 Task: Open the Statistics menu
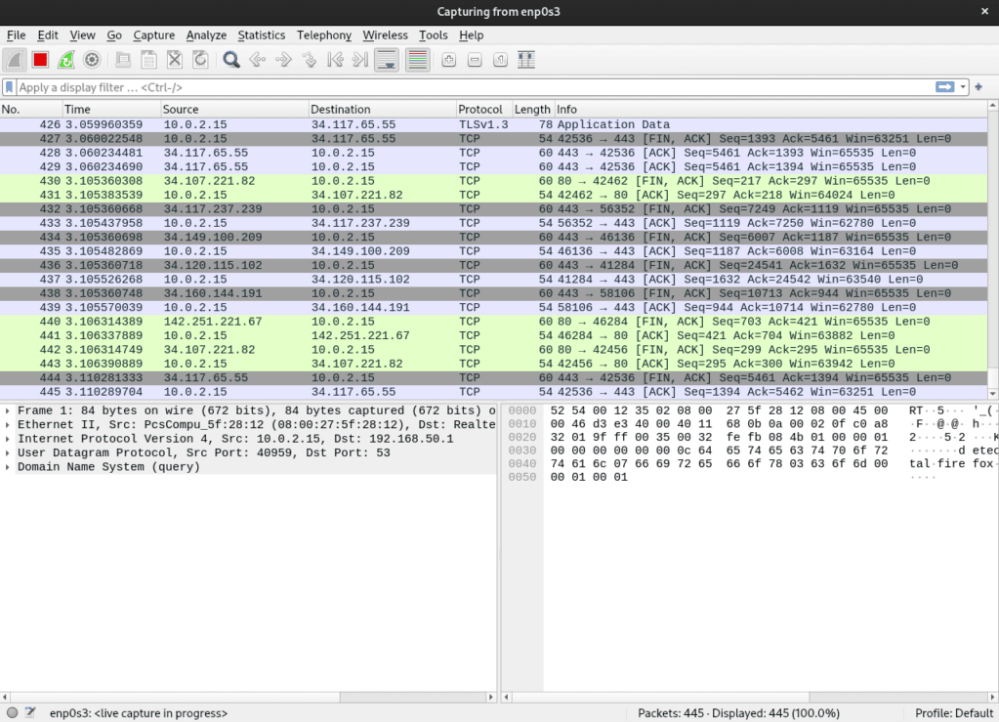261,35
